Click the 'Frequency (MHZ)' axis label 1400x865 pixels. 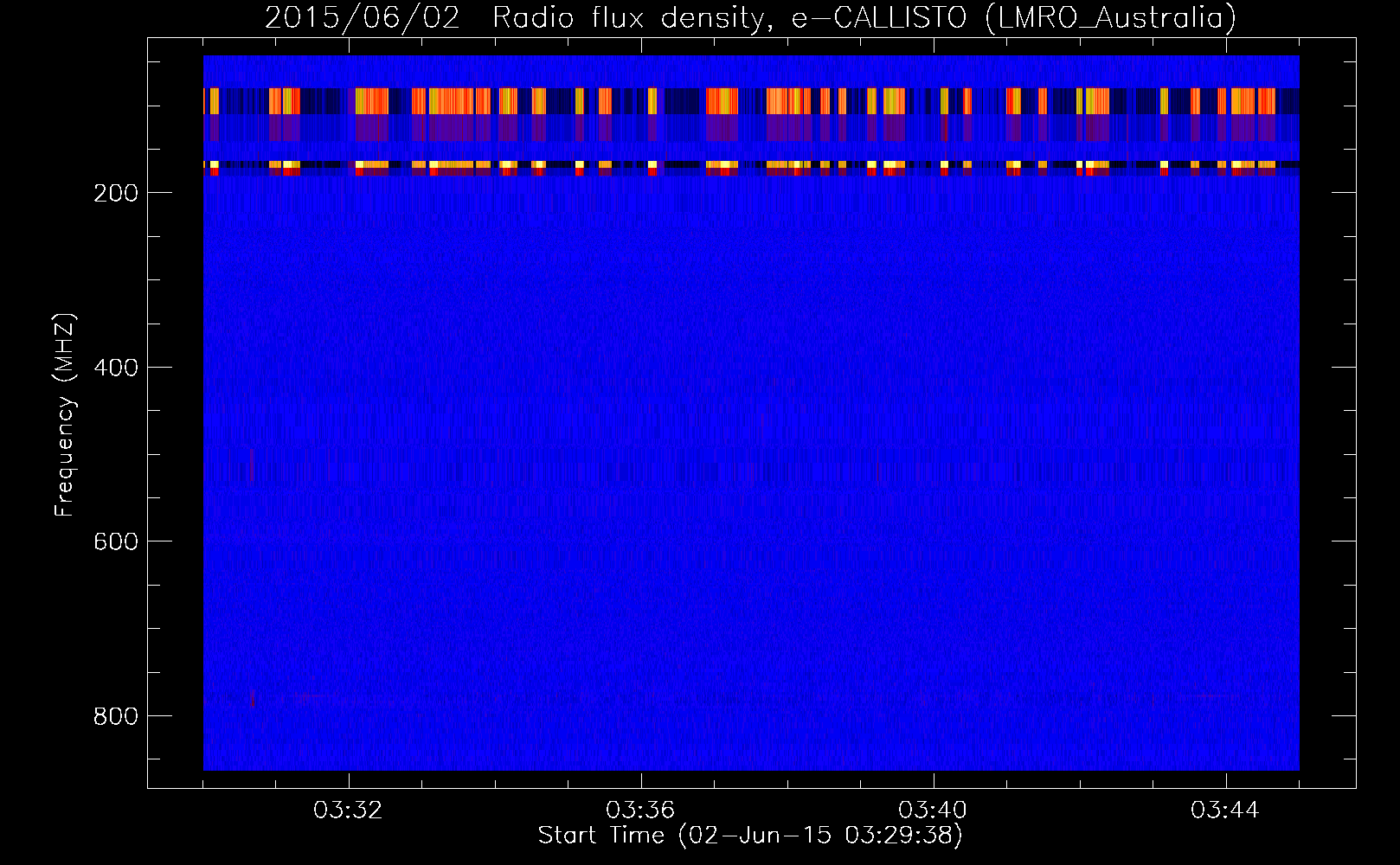(x=65, y=414)
